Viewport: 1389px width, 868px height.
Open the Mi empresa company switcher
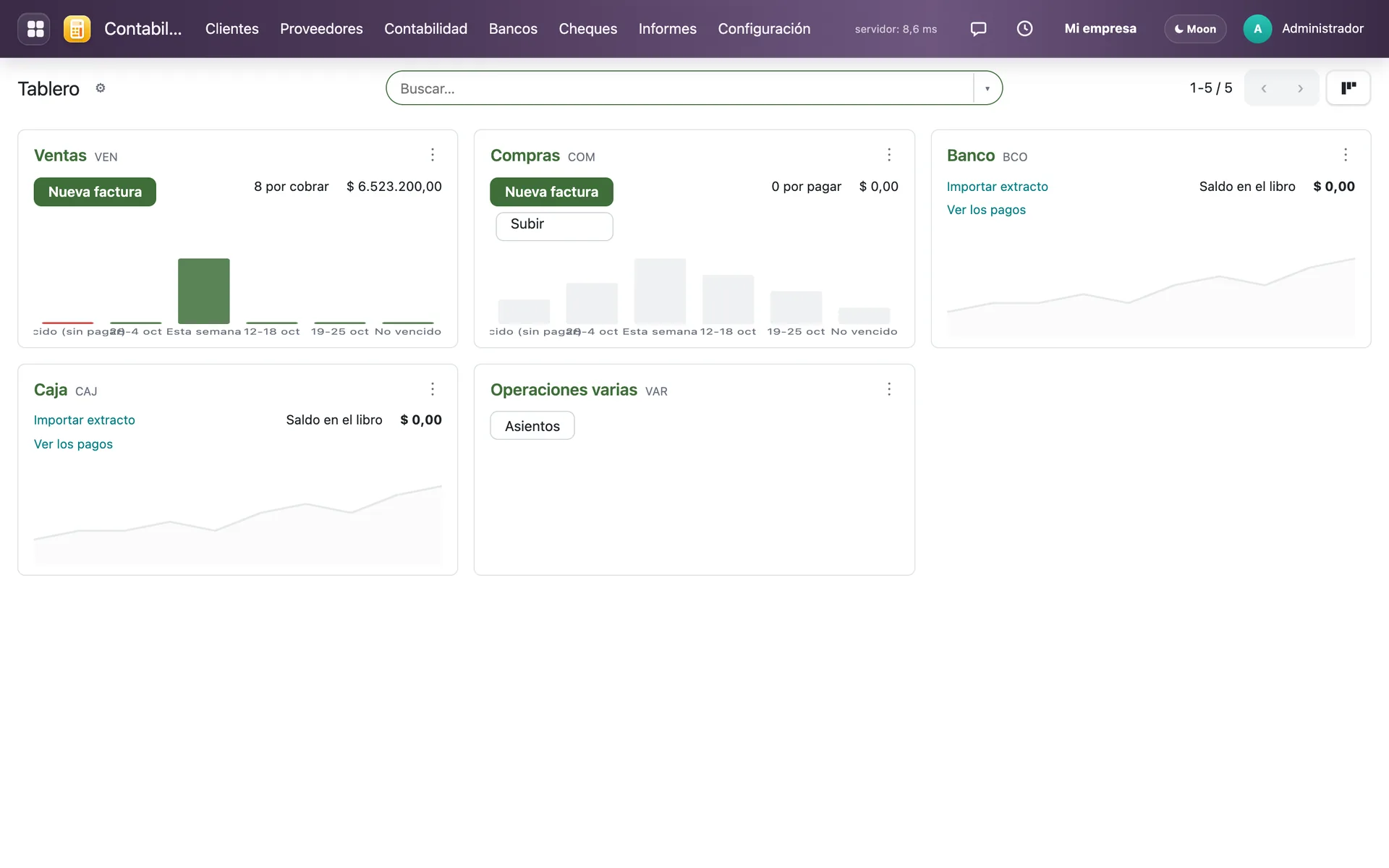tap(1100, 29)
